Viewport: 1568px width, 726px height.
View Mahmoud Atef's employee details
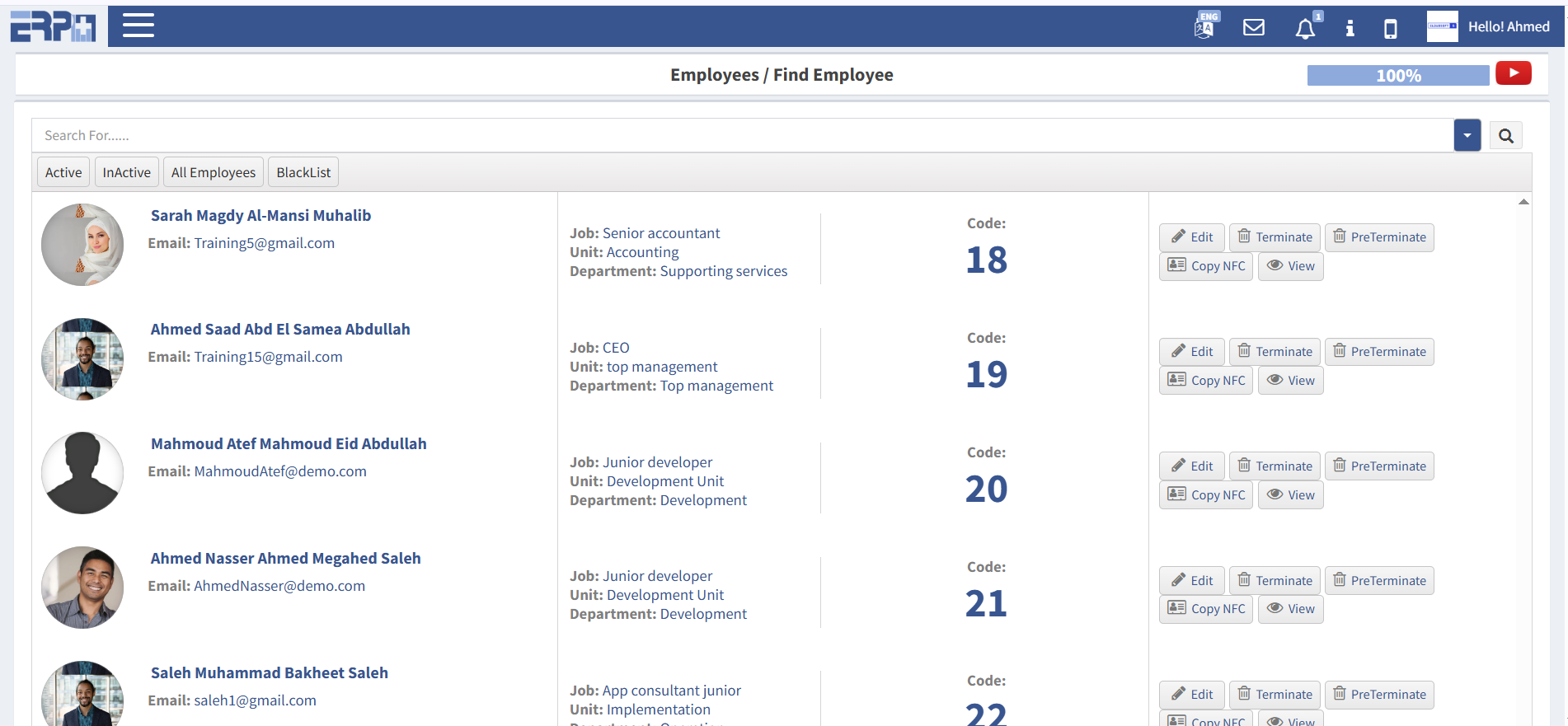click(x=1290, y=495)
